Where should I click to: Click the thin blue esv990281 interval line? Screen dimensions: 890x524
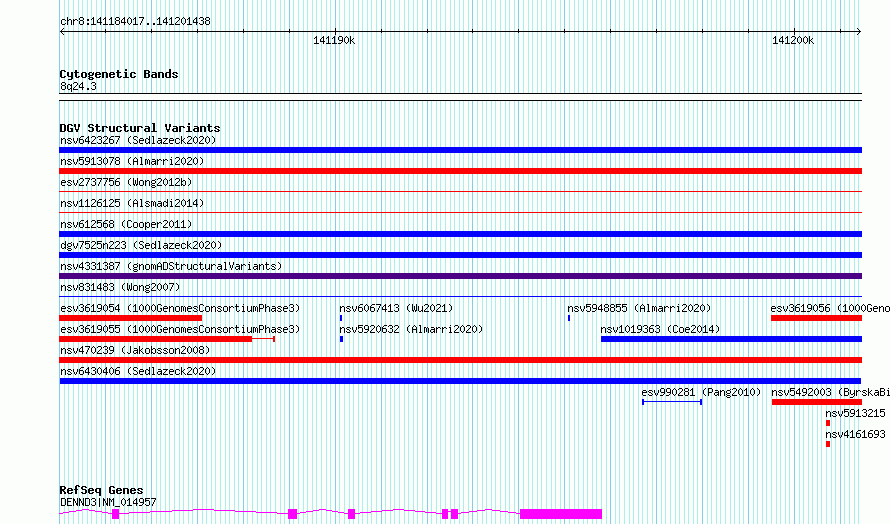(672, 402)
